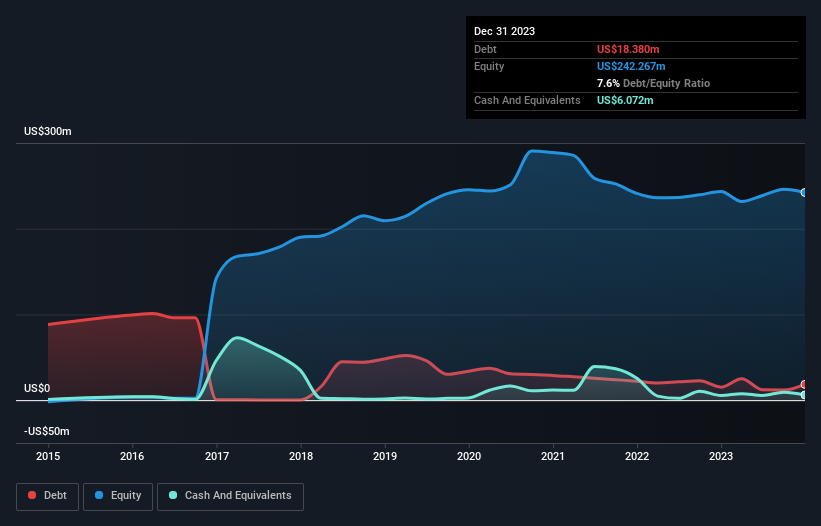Click the teal Cash And Equivalents legend dot
The height and width of the screenshot is (526, 821).
[x=173, y=495]
